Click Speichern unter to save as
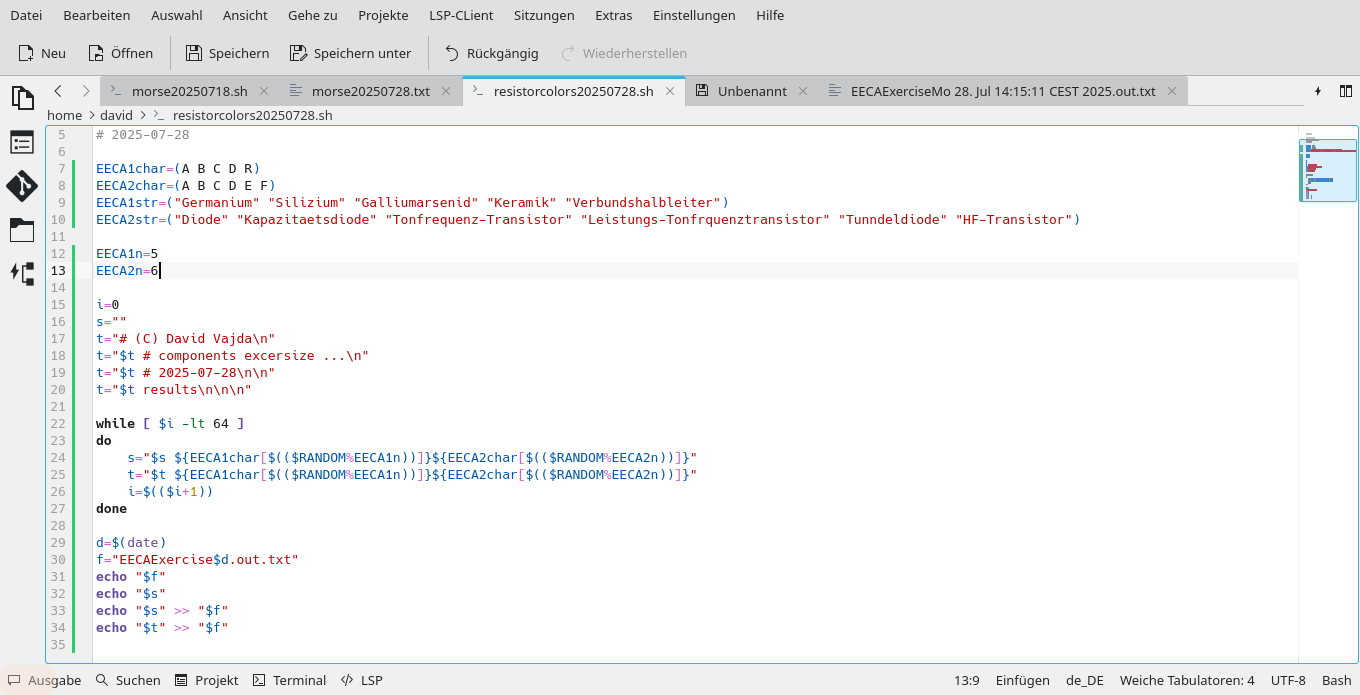The image size is (1360, 695). (350, 53)
